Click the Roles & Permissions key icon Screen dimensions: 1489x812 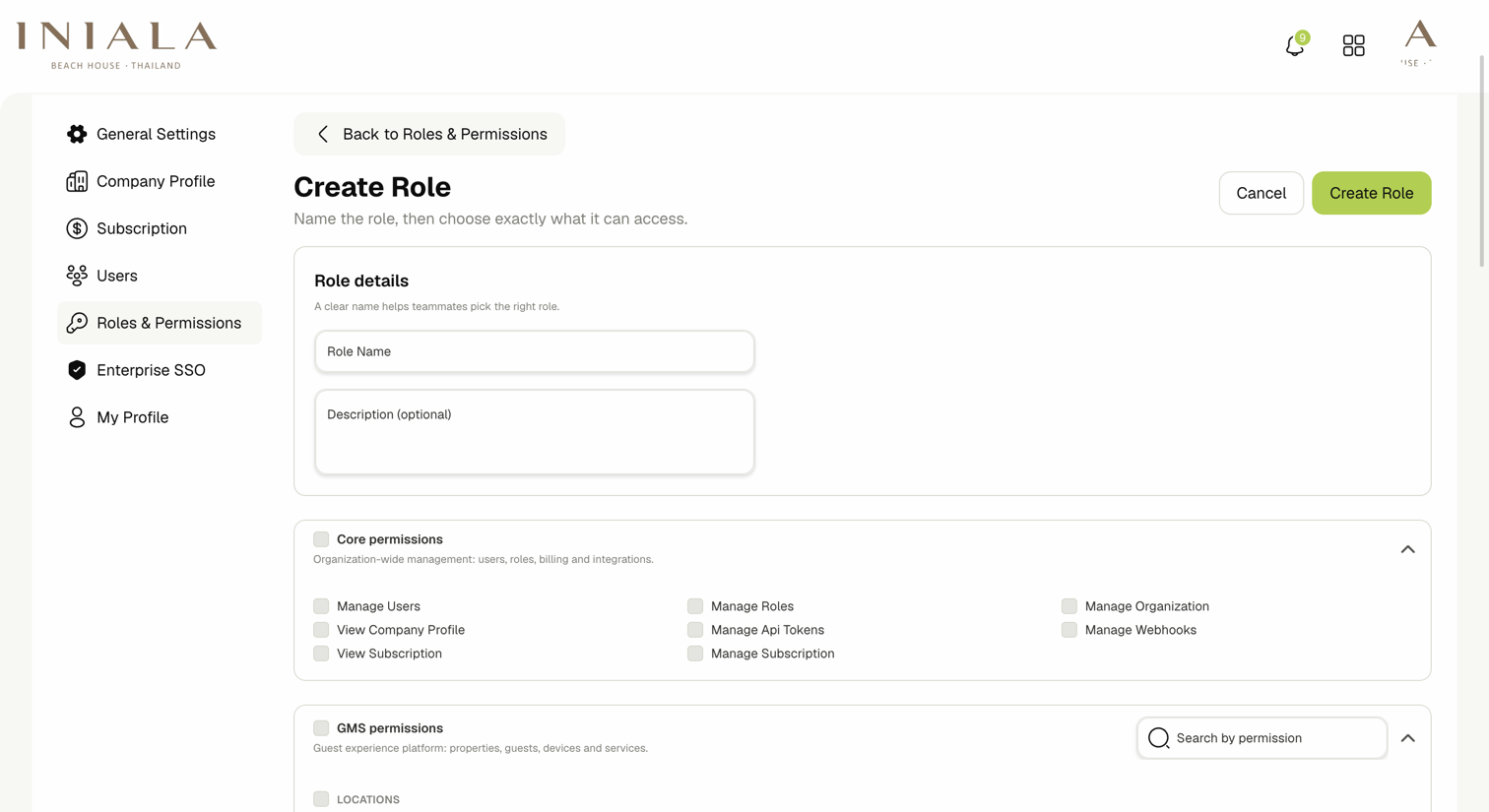coord(77,323)
